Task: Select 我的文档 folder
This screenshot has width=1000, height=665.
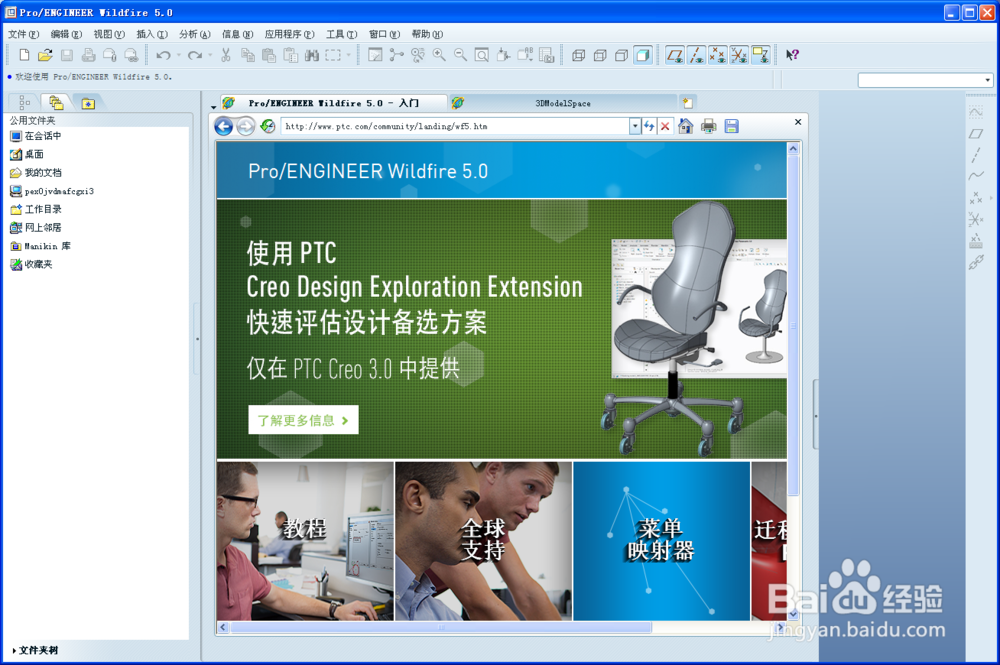Action: (x=36, y=173)
